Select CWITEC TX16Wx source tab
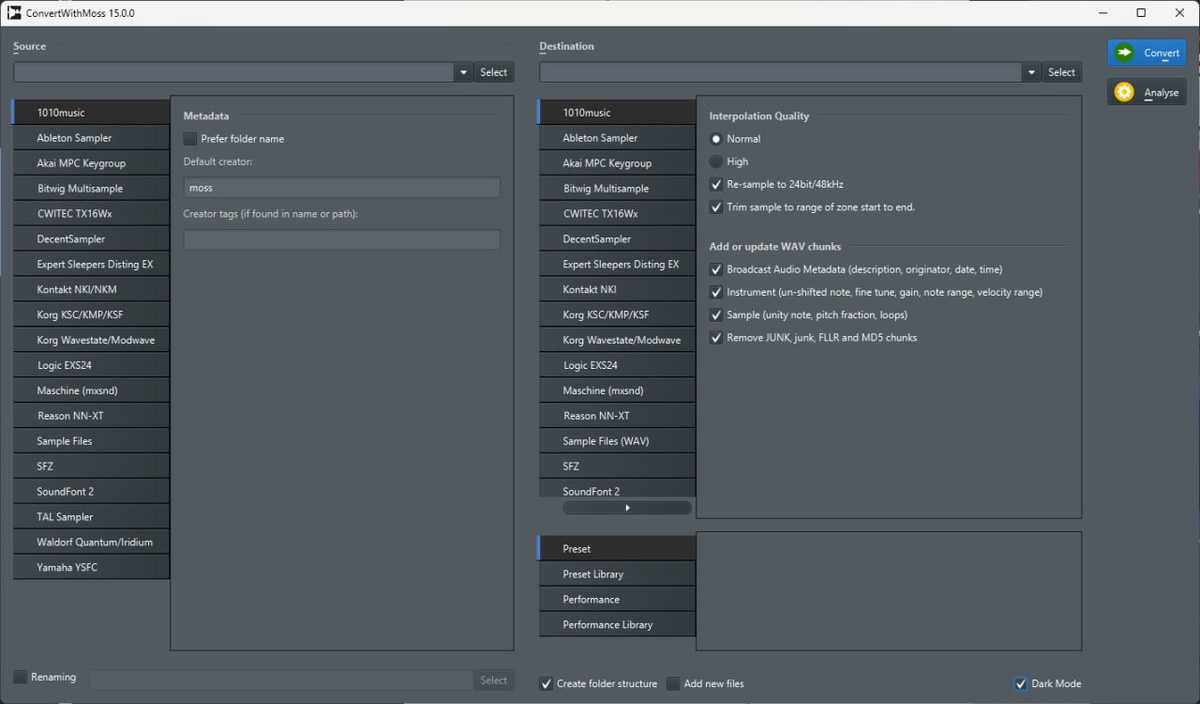Screen dimensions: 1200x704 click(92, 213)
